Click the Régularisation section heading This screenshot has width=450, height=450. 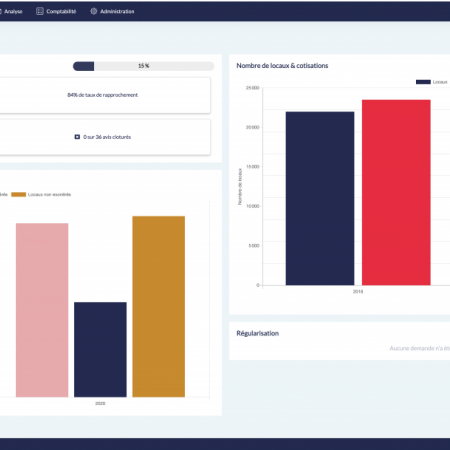[x=258, y=333]
